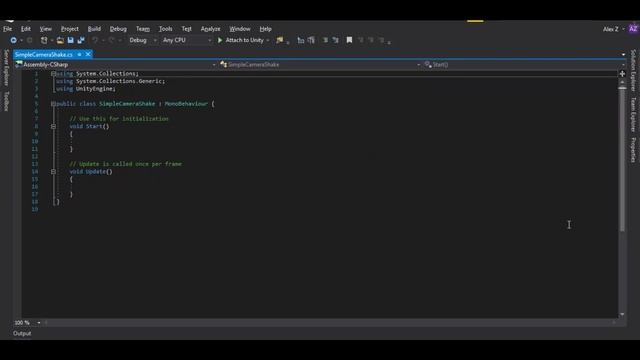Open the Debug menu
Image resolution: width=640 pixels, height=360 pixels.
pos(118,29)
